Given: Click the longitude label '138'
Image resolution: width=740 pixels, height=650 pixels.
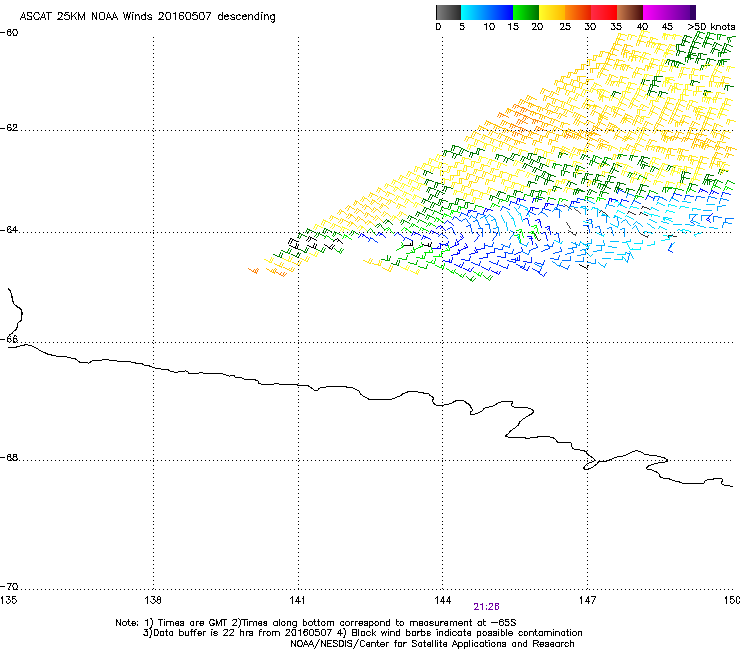Looking at the screenshot, I should coord(153,600).
